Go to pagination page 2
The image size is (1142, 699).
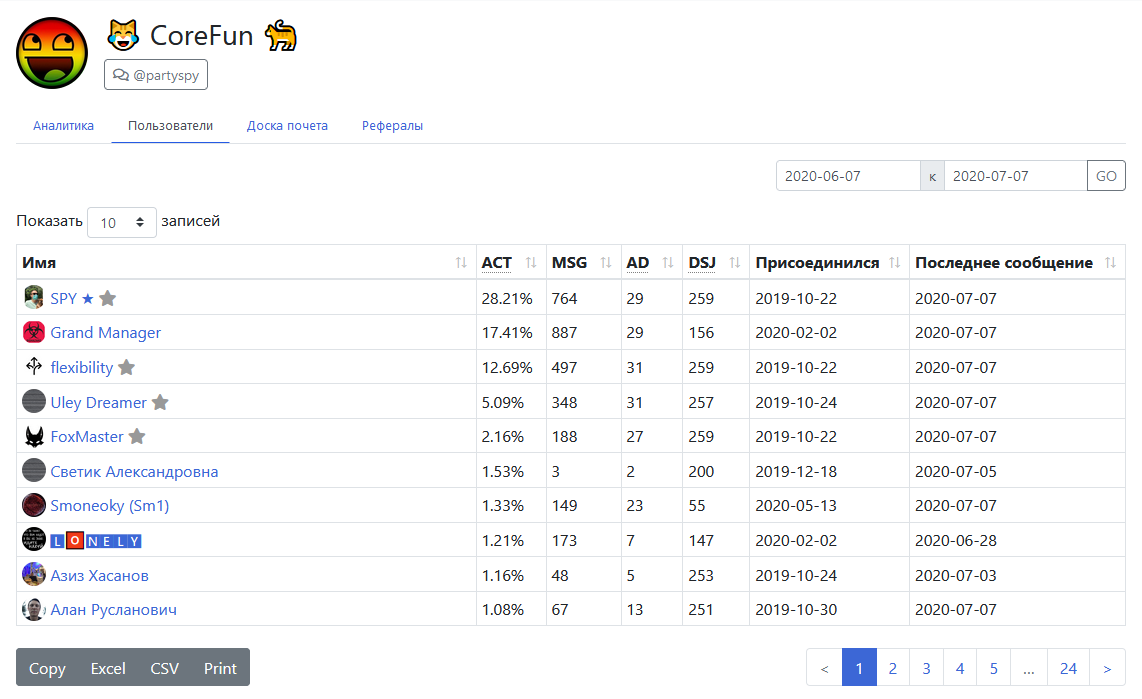coord(893,668)
